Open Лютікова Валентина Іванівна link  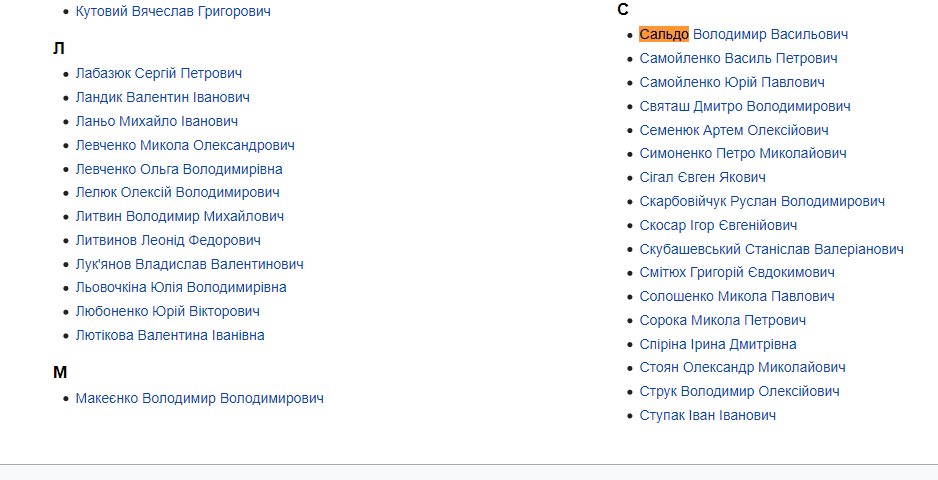coord(170,335)
